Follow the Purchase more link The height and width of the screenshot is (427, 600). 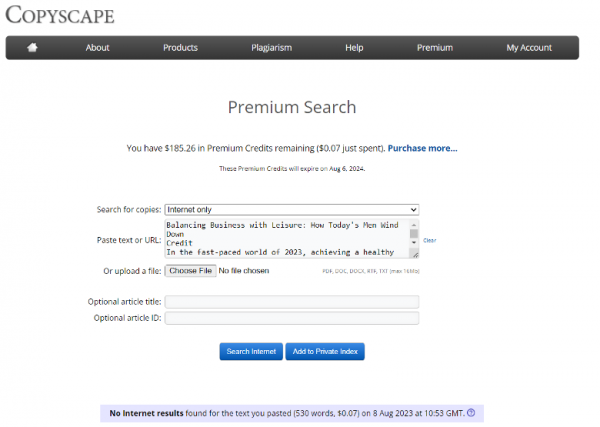coord(422,148)
